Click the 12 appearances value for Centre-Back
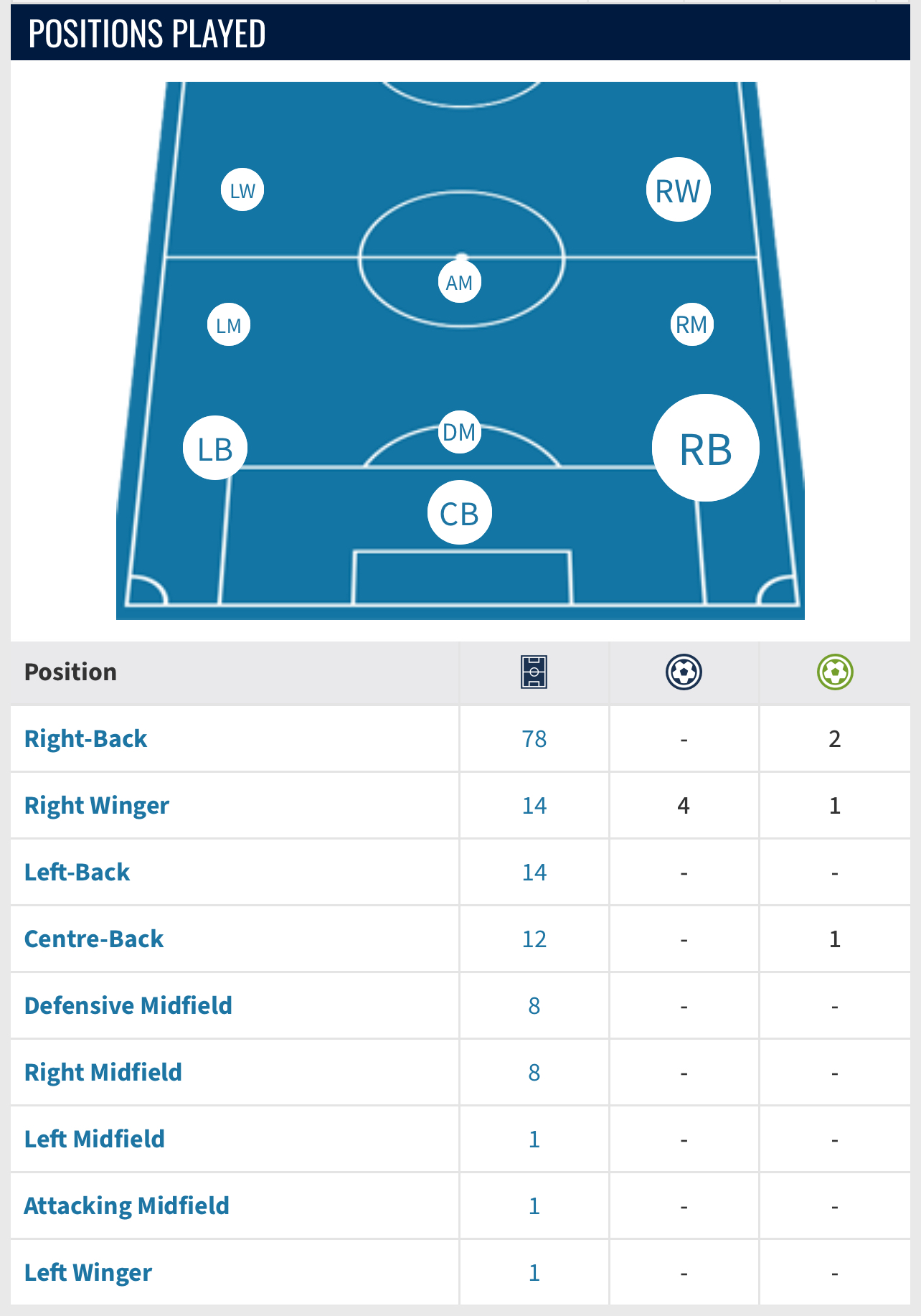This screenshot has width=921, height=1316. pyautogui.click(x=534, y=939)
